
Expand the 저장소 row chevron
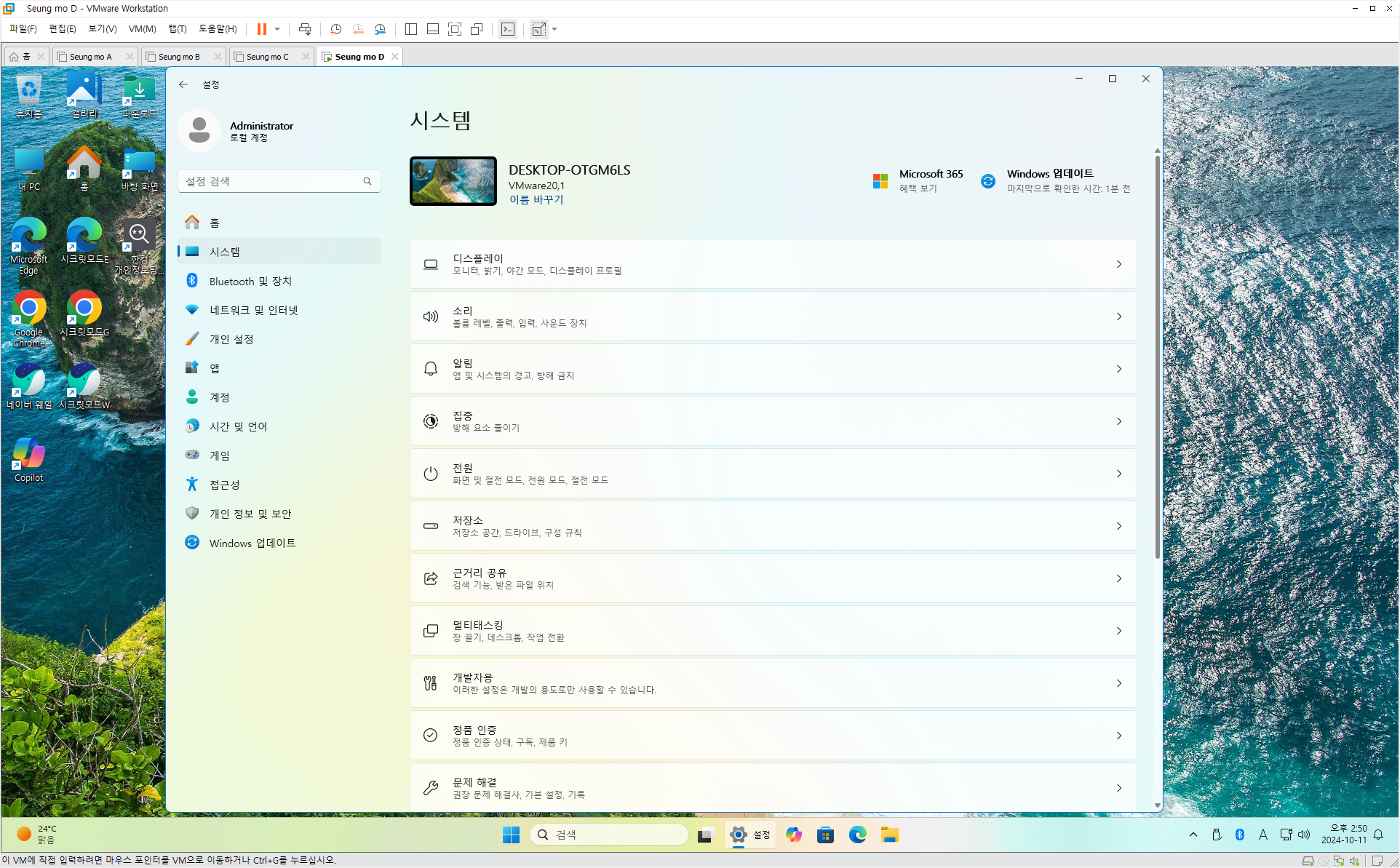(x=1118, y=526)
